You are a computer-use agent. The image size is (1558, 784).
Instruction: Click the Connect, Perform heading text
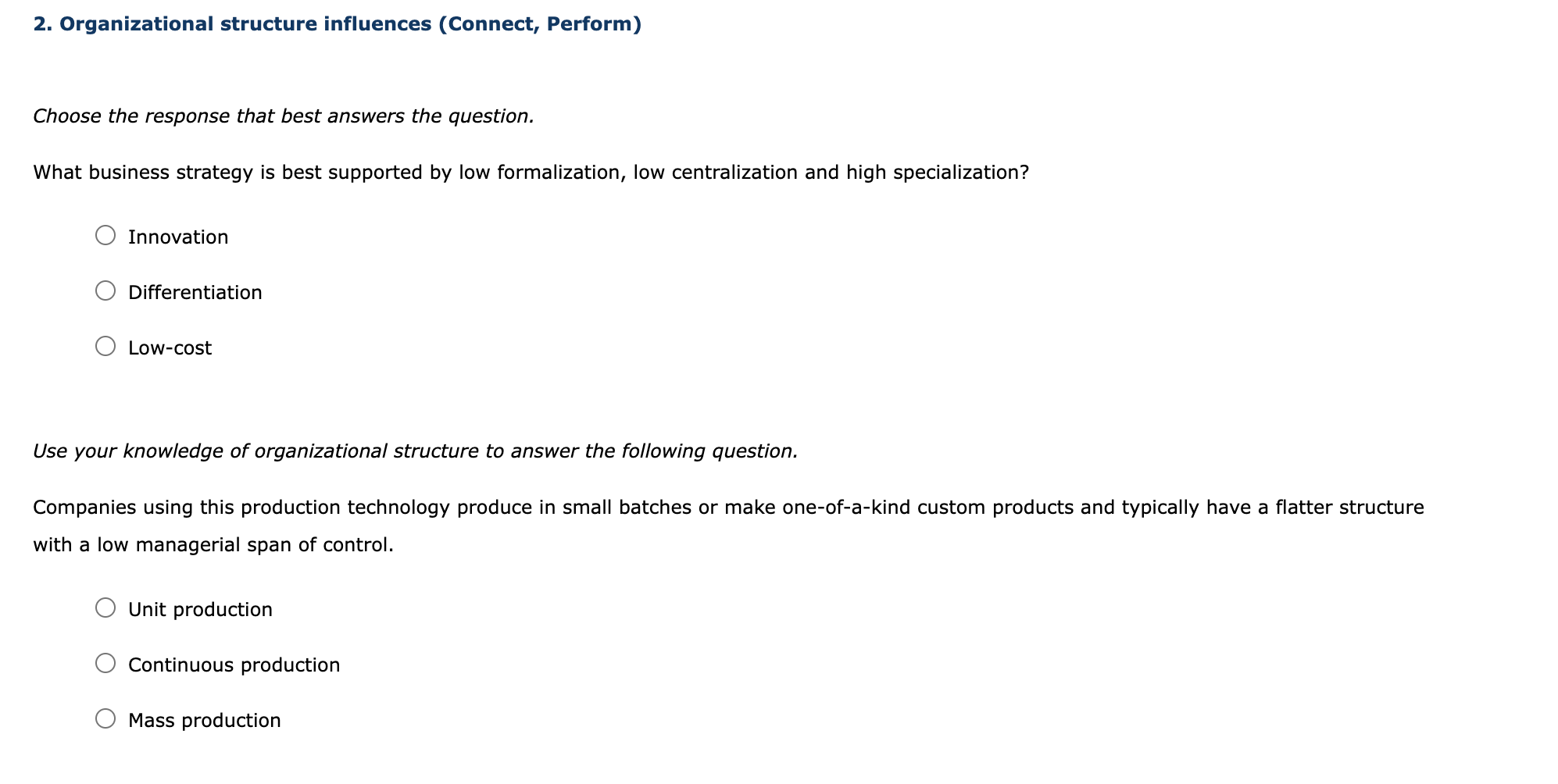[539, 23]
